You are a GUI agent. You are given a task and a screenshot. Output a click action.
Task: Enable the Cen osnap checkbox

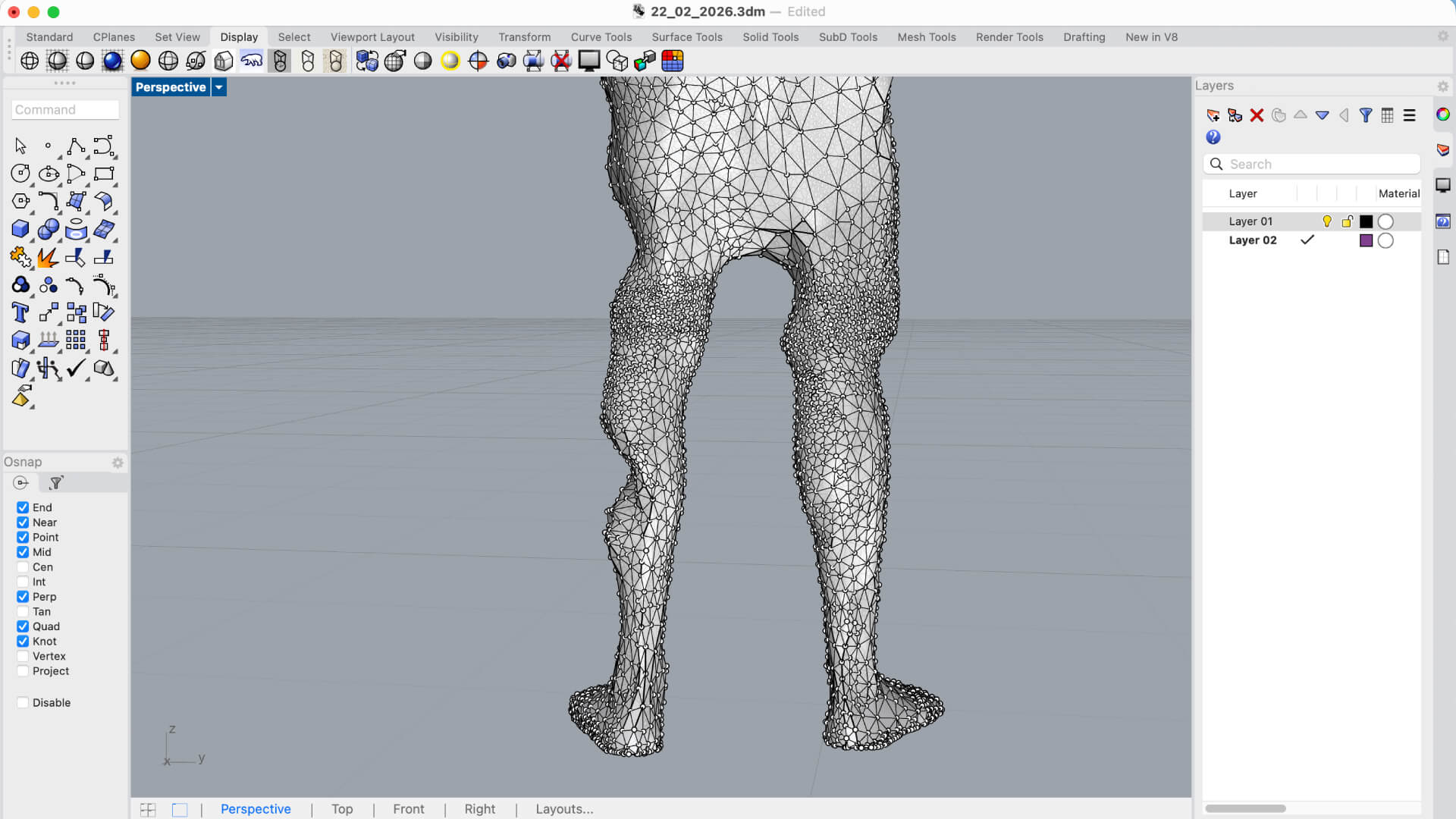[x=23, y=567]
